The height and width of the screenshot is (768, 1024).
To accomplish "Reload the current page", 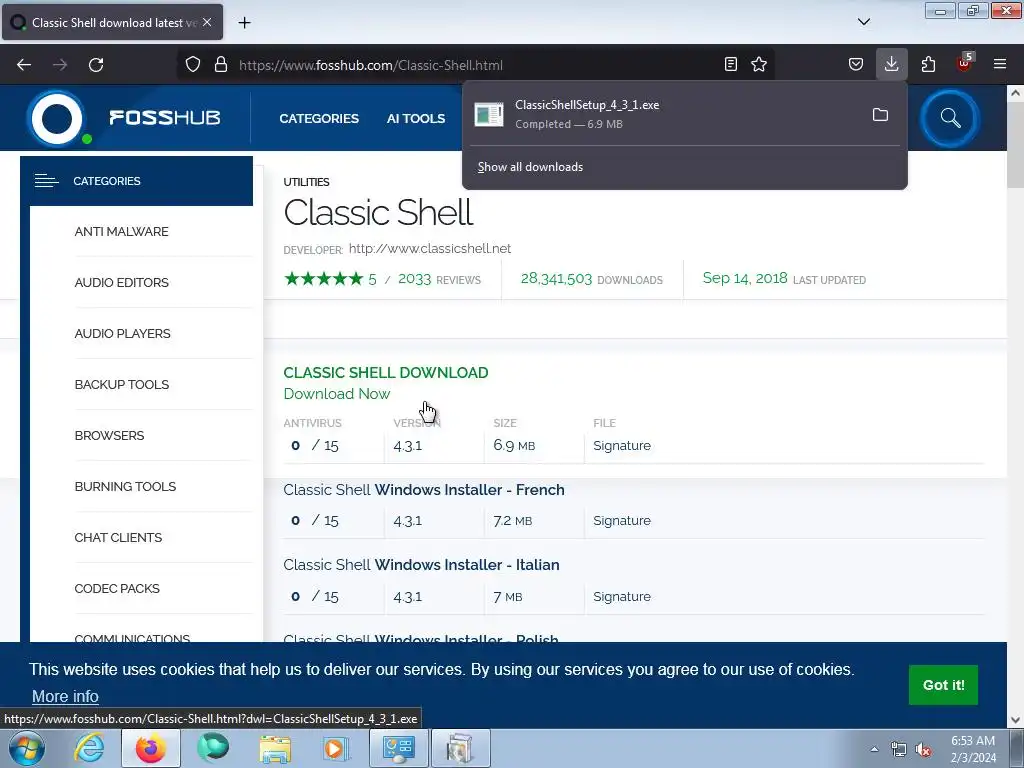I will pyautogui.click(x=96, y=65).
